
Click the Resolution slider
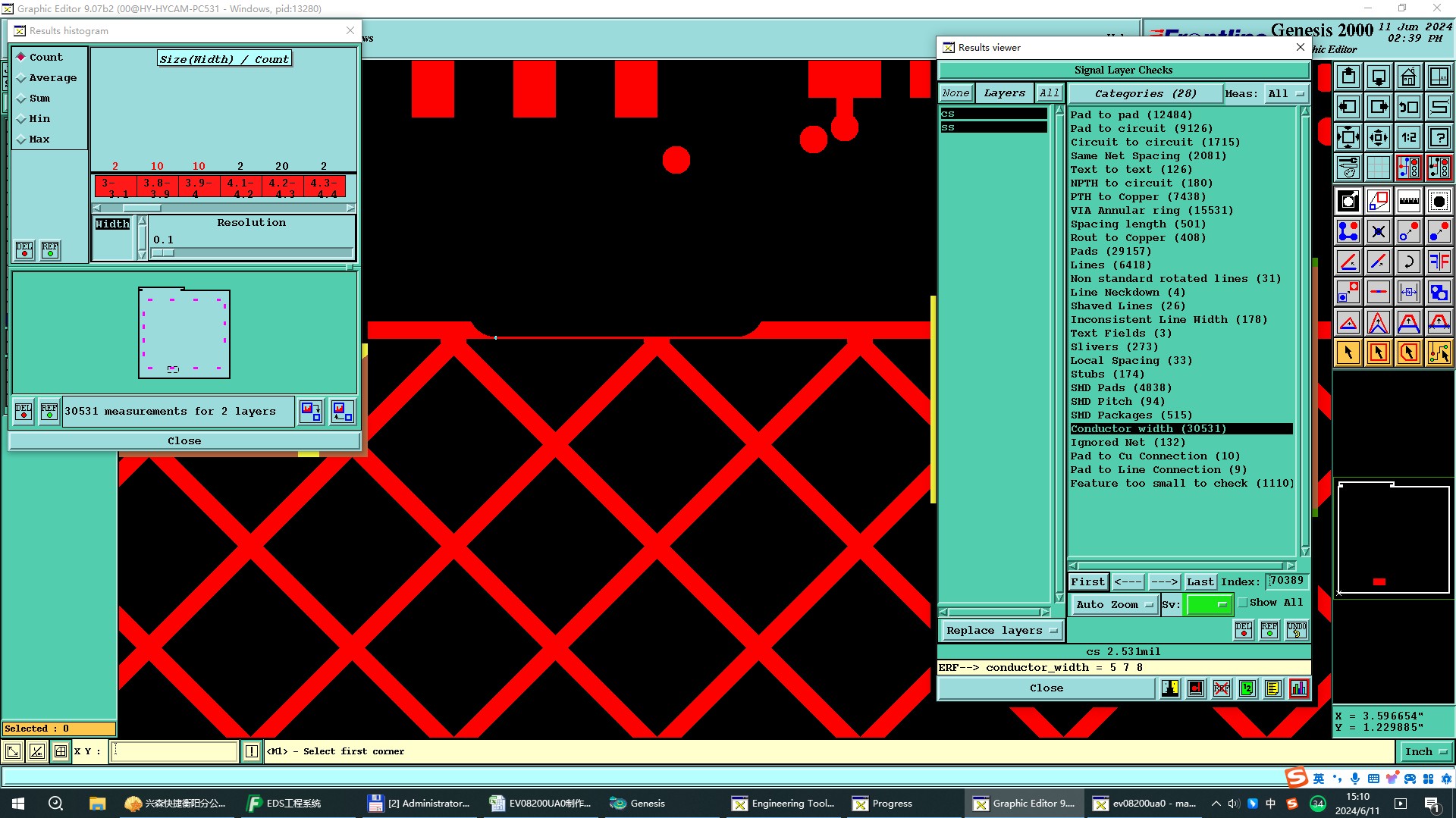pos(252,253)
